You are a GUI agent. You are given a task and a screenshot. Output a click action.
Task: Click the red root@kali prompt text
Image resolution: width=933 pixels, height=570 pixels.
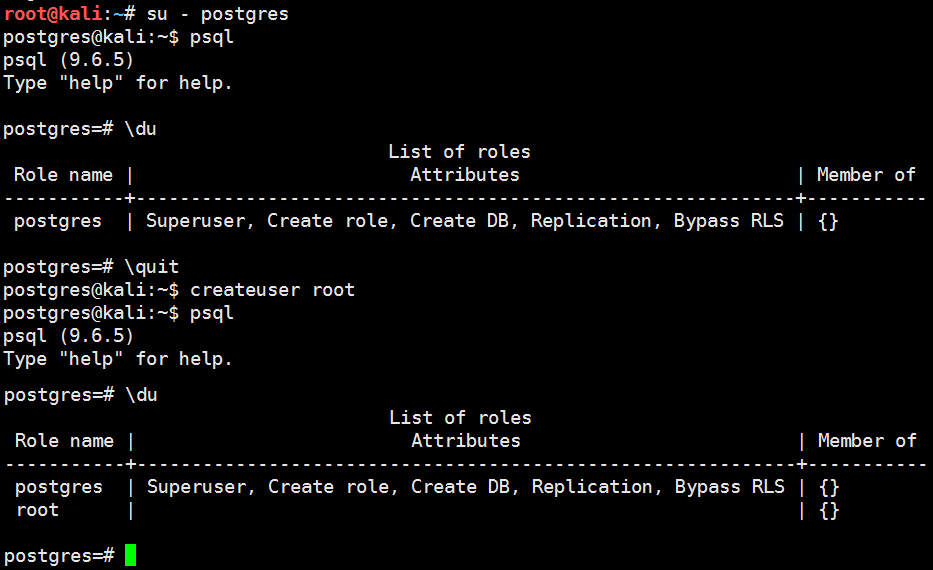pyautogui.click(x=53, y=14)
